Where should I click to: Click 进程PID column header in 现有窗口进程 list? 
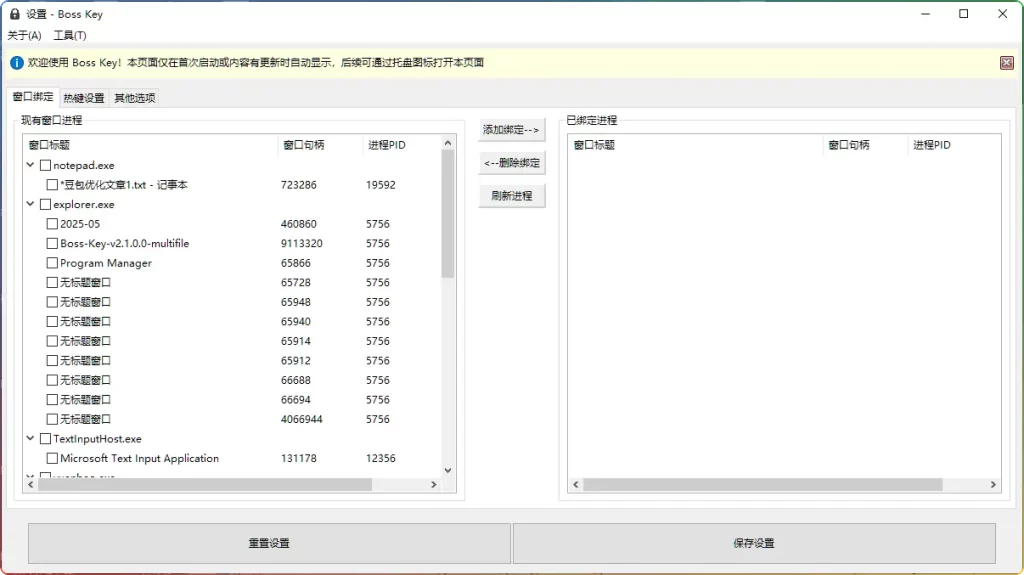[x=402, y=145]
